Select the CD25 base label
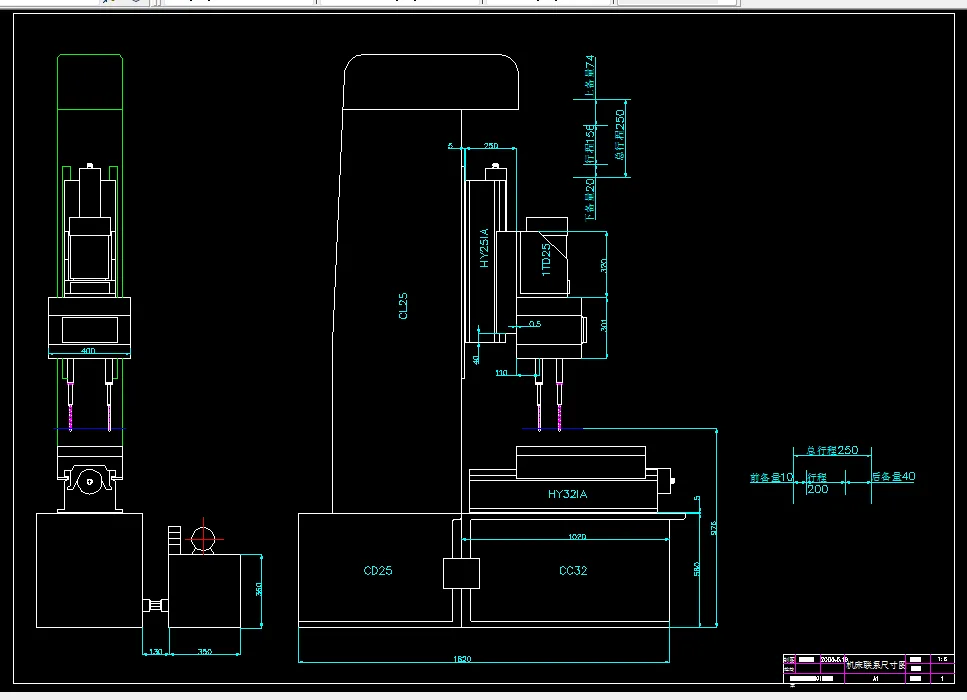 pos(378,570)
